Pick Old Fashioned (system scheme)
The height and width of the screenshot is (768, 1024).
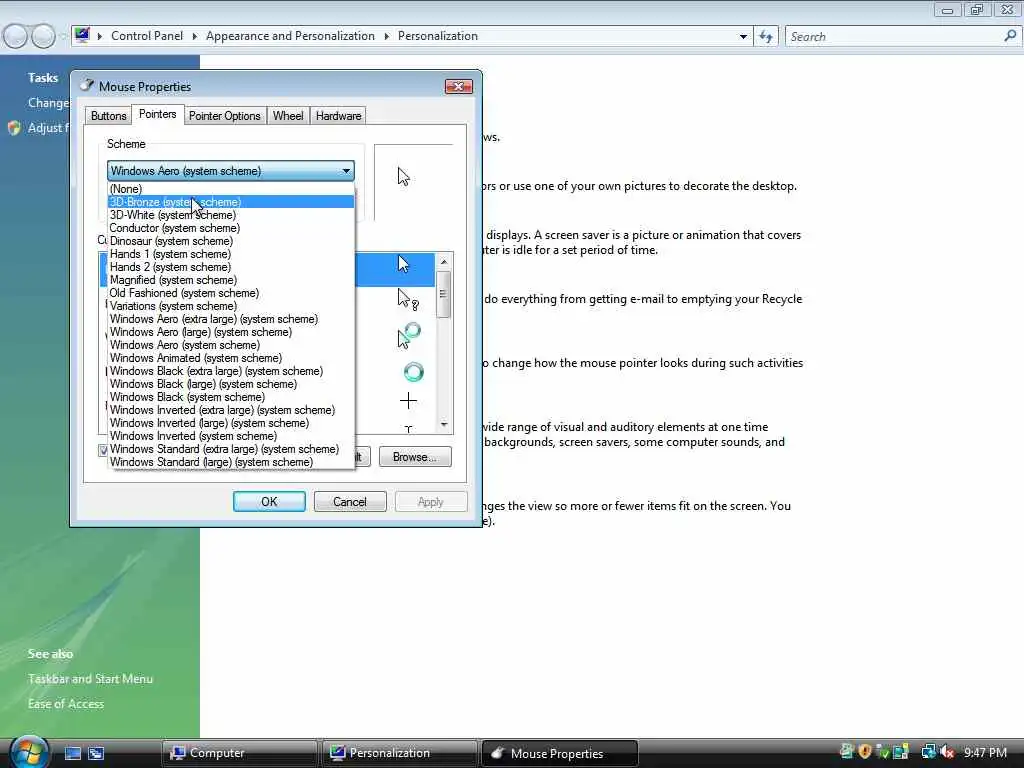pyautogui.click(x=231, y=293)
